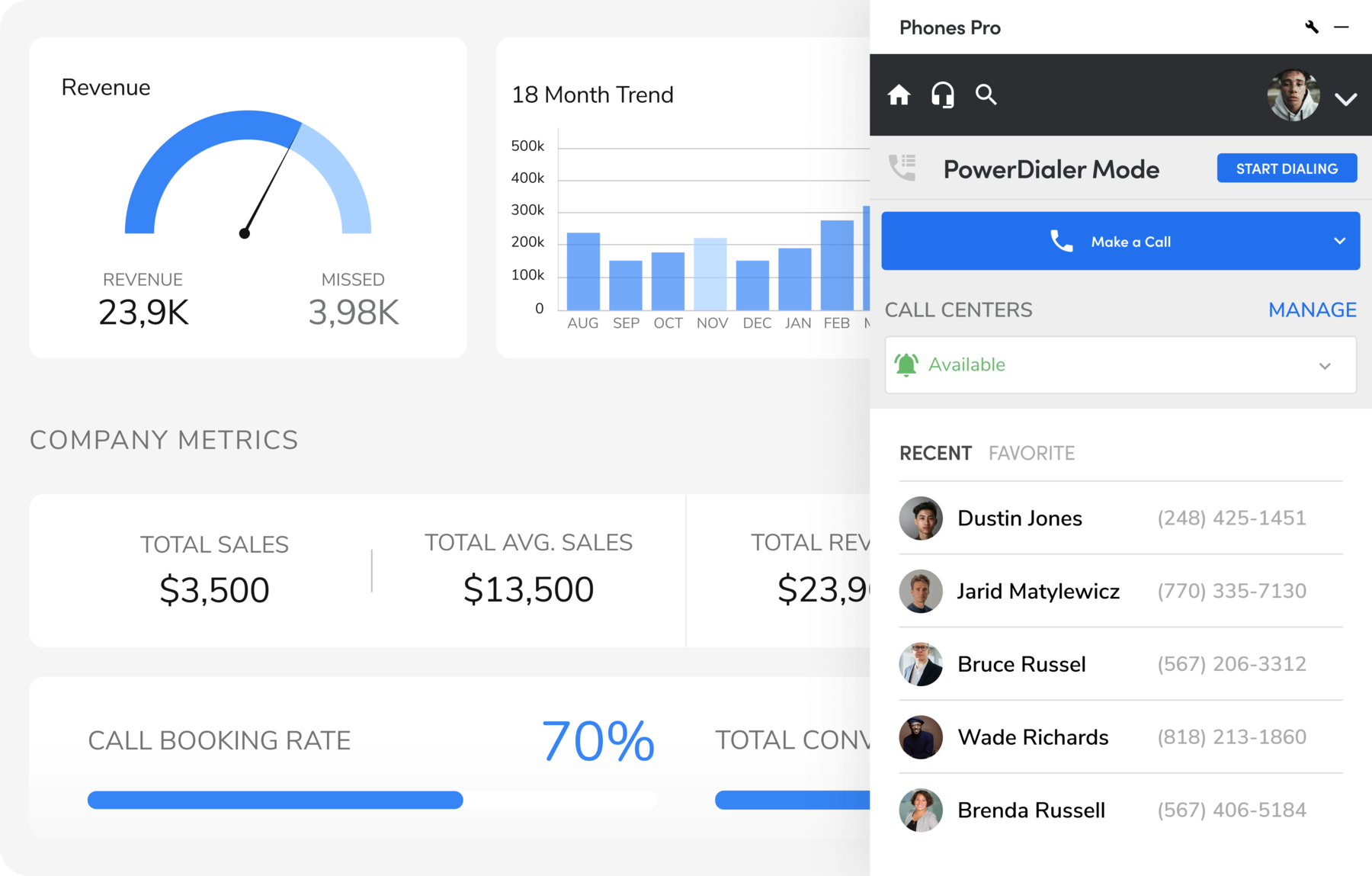Click the Call Booking Rate progress bar

(372, 800)
